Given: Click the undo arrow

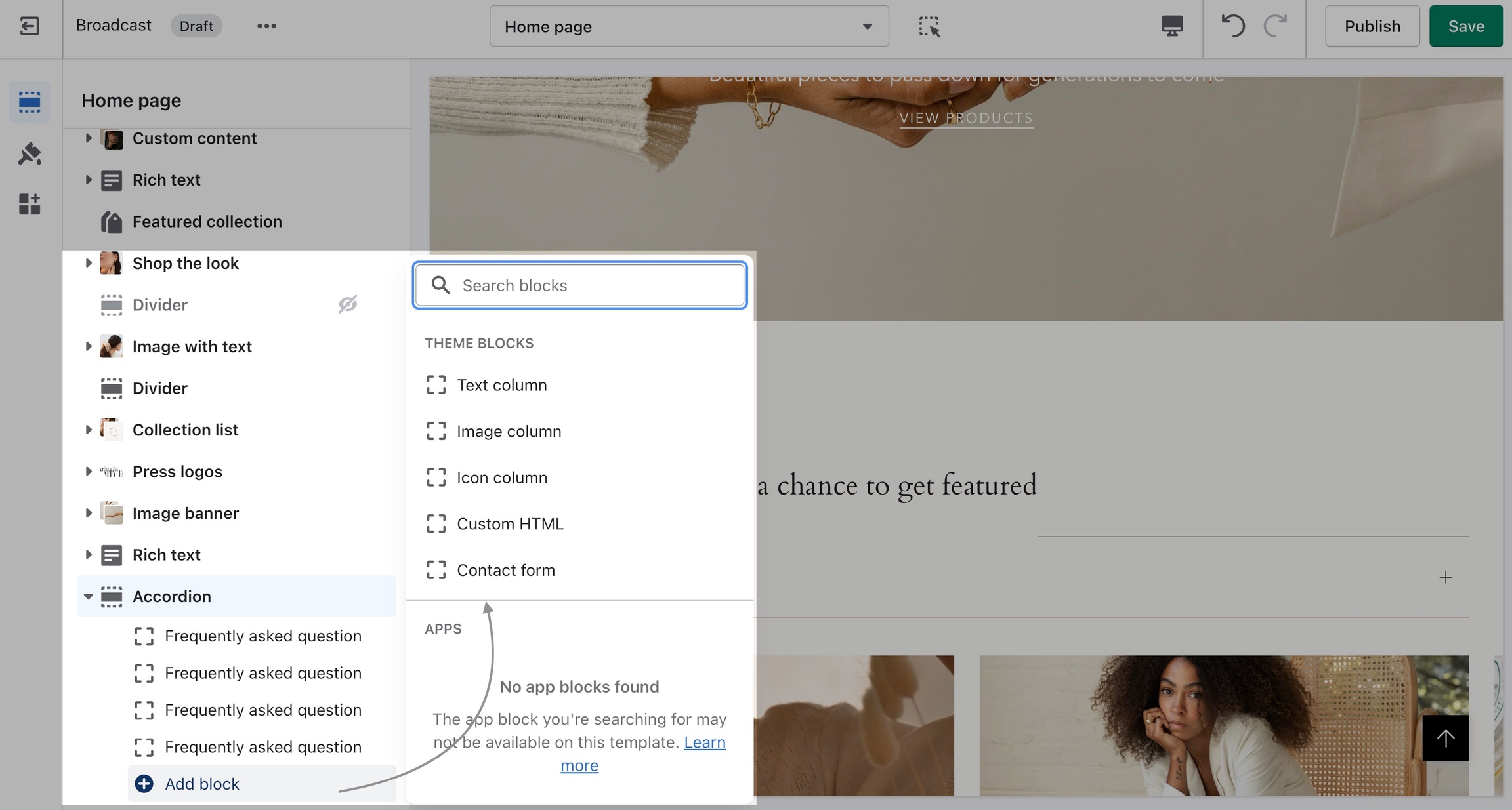Looking at the screenshot, I should click(1232, 26).
